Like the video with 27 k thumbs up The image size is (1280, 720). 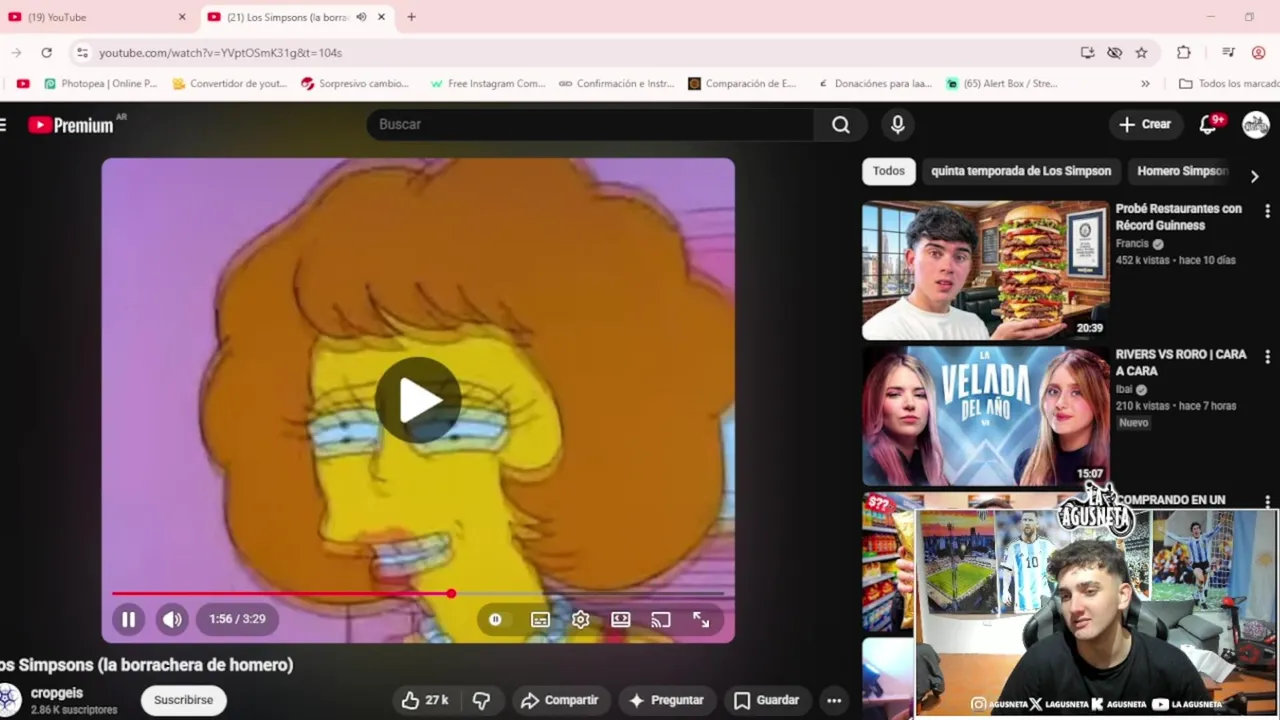(424, 700)
